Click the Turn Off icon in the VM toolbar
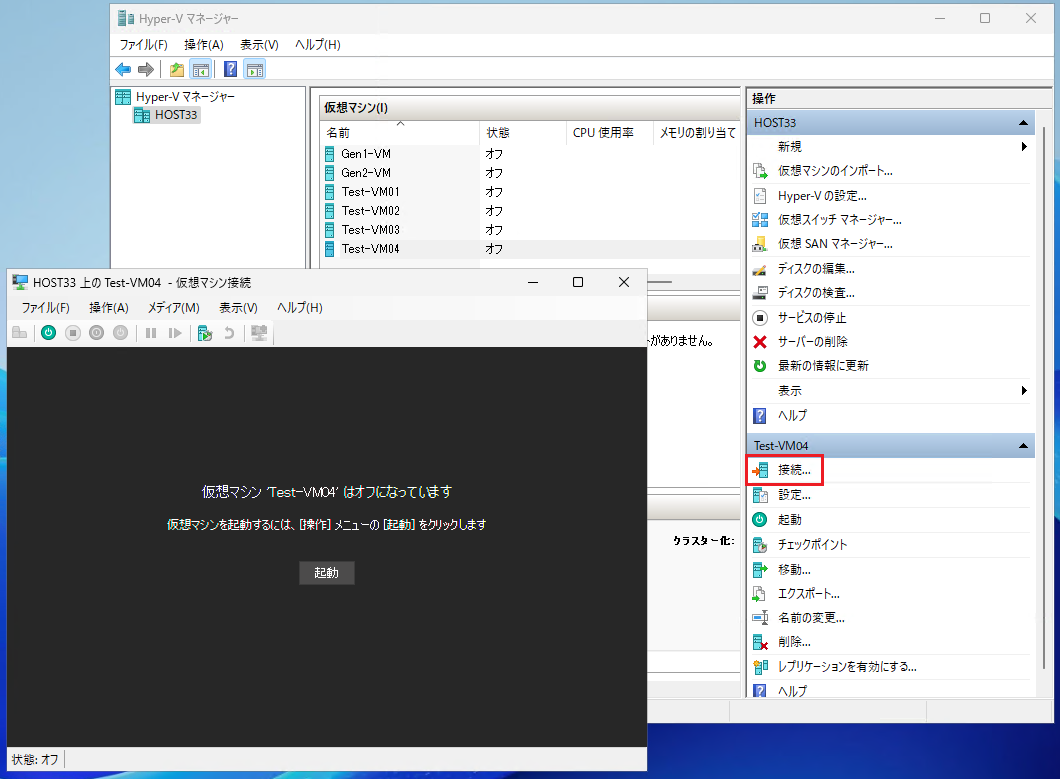 click(x=74, y=332)
